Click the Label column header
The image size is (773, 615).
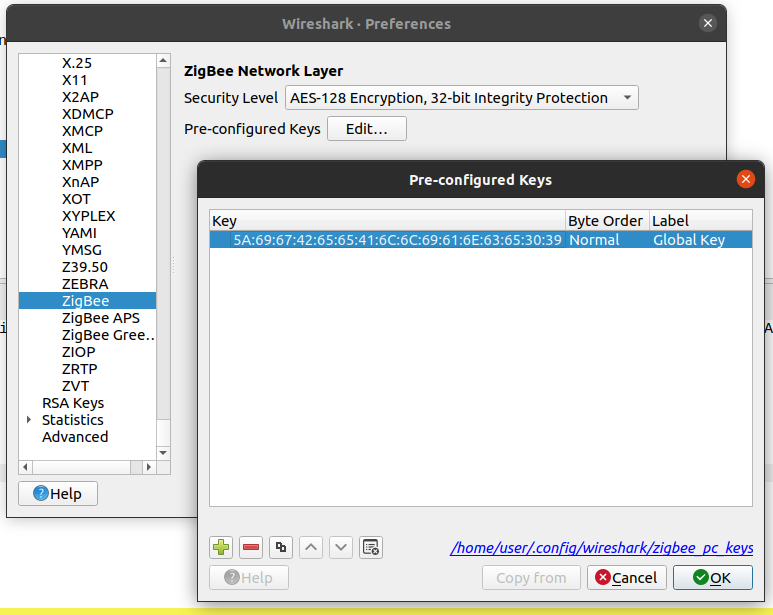(701, 221)
